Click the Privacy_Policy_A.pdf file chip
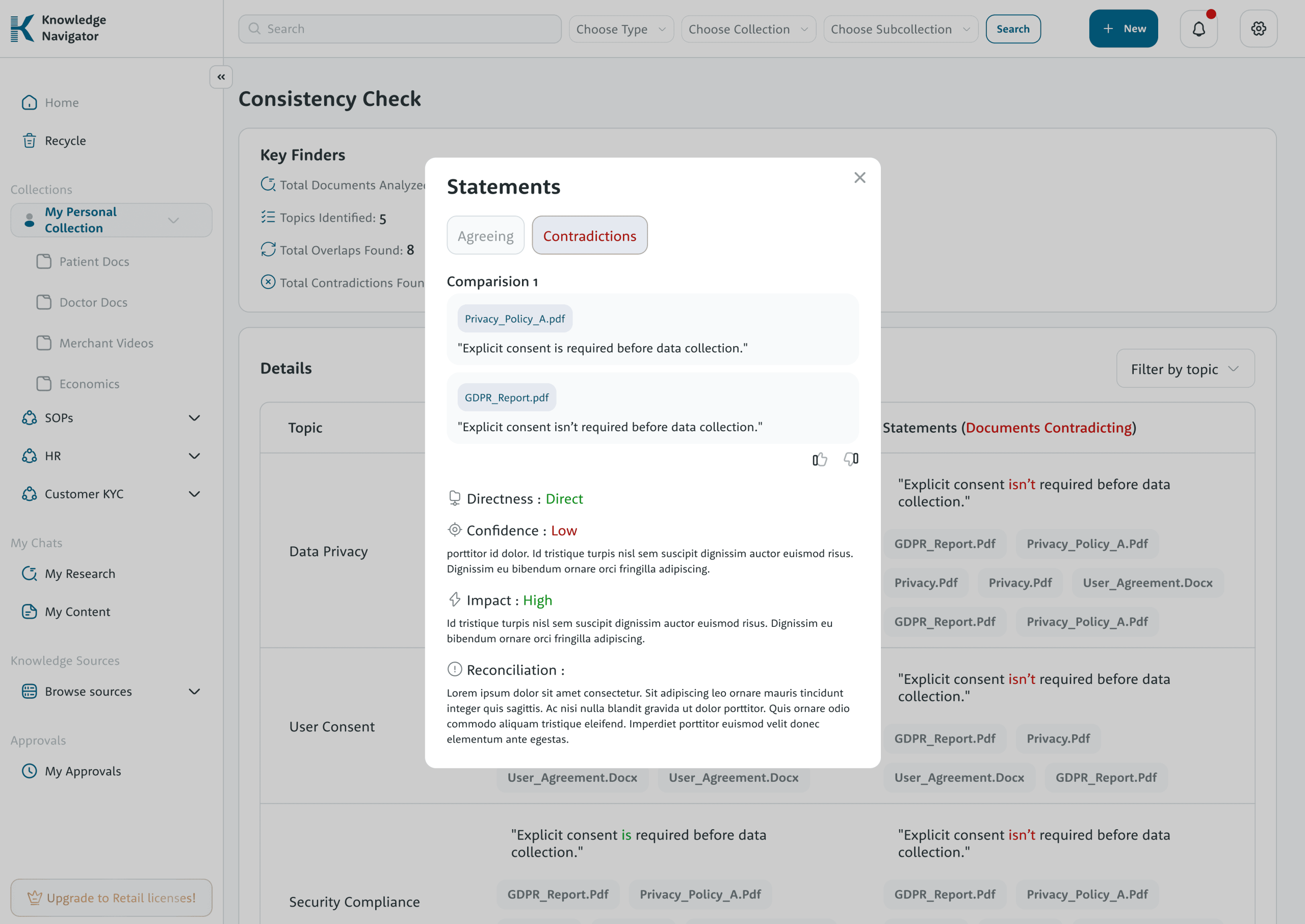The image size is (1305, 924). click(514, 319)
